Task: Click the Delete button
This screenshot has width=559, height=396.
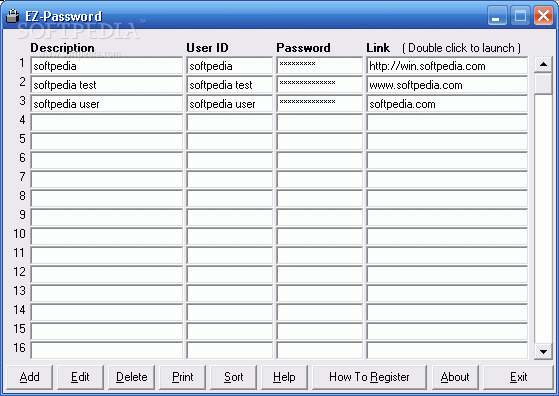Action: click(x=132, y=377)
